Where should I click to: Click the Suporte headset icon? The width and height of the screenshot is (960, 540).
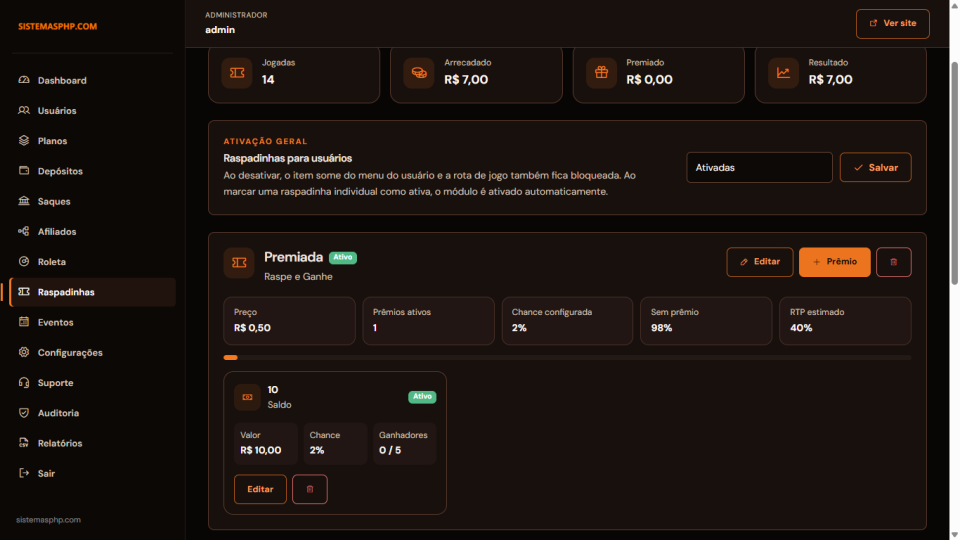coord(24,382)
